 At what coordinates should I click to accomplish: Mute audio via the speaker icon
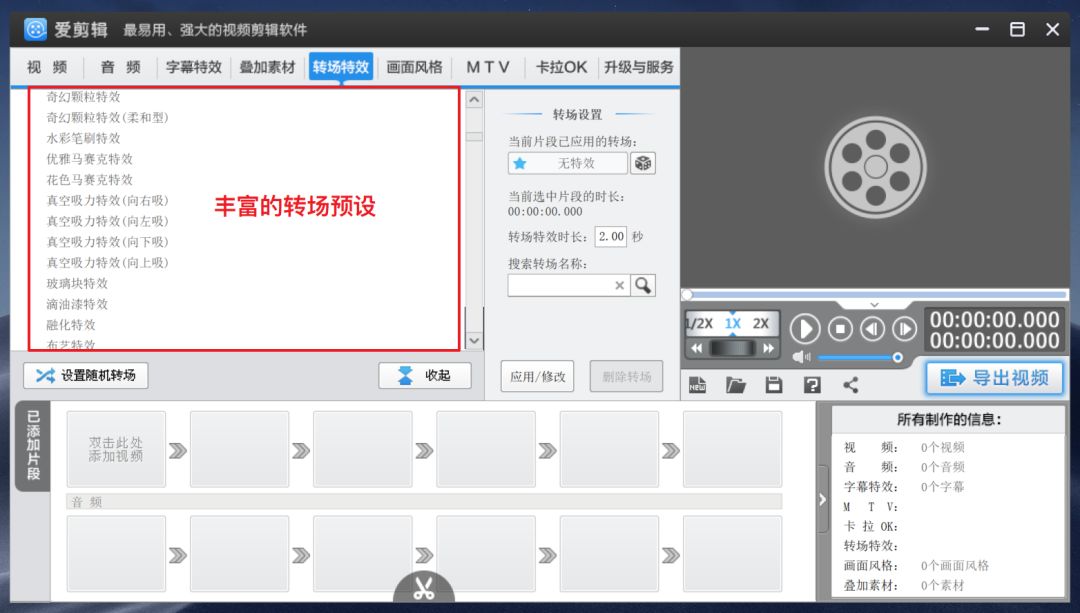coord(800,357)
